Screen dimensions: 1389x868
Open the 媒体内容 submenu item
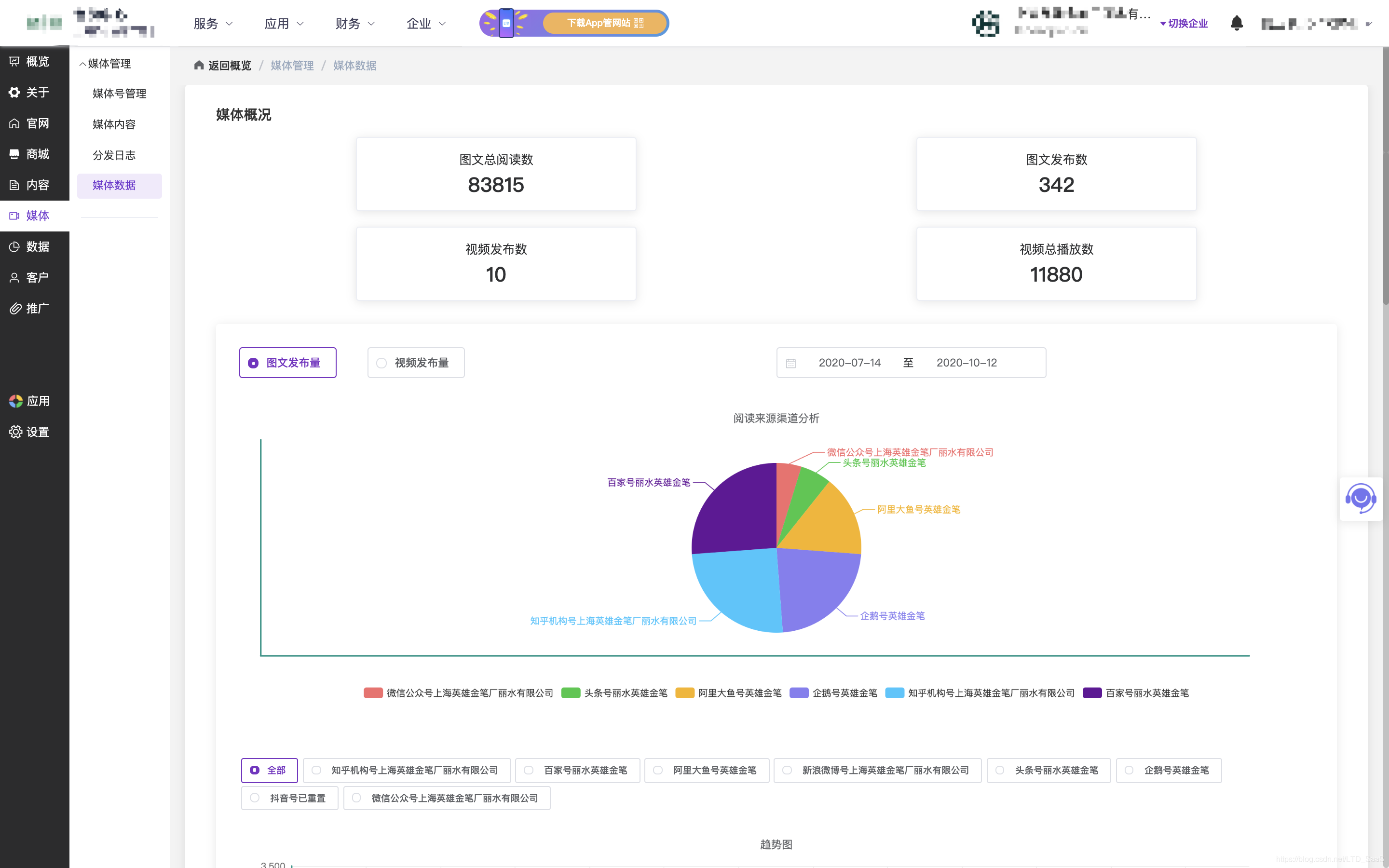point(114,124)
